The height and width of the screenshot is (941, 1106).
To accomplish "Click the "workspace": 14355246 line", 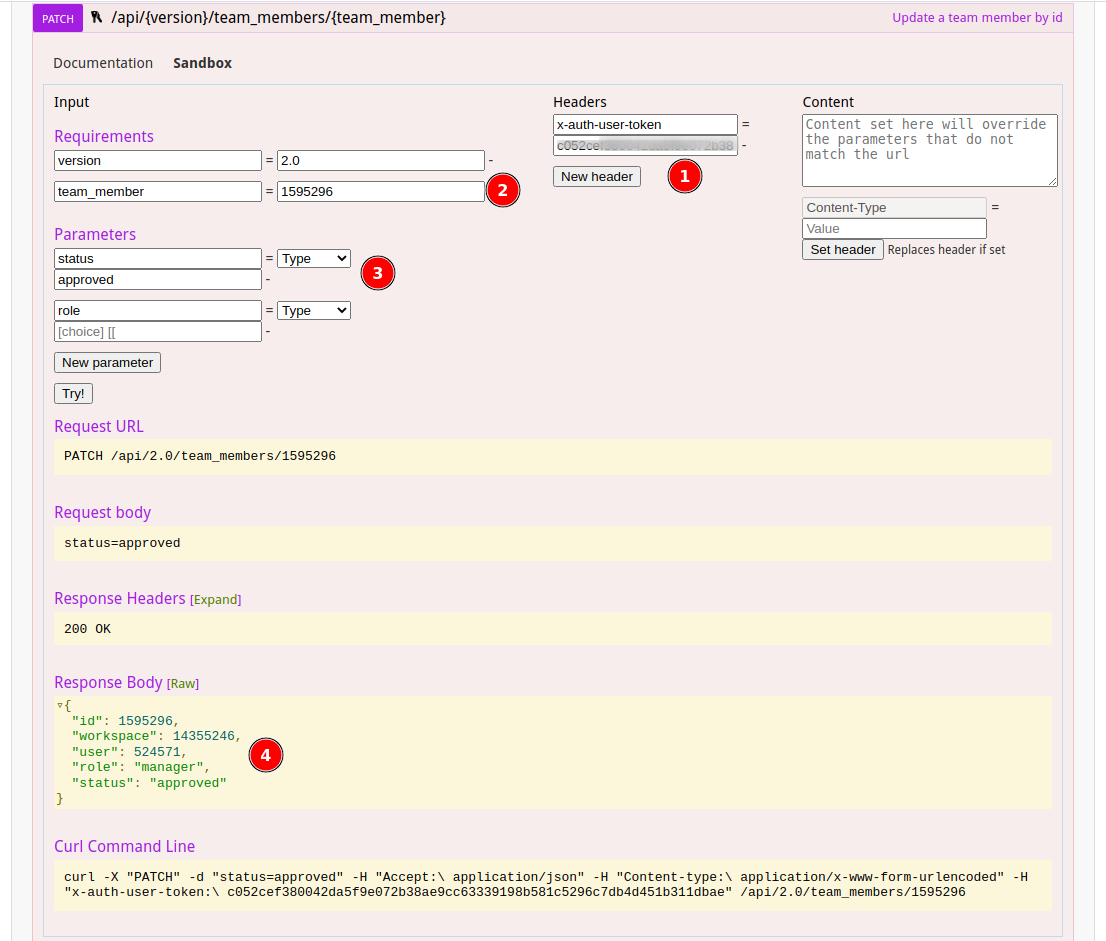I will pyautogui.click(x=156, y=736).
